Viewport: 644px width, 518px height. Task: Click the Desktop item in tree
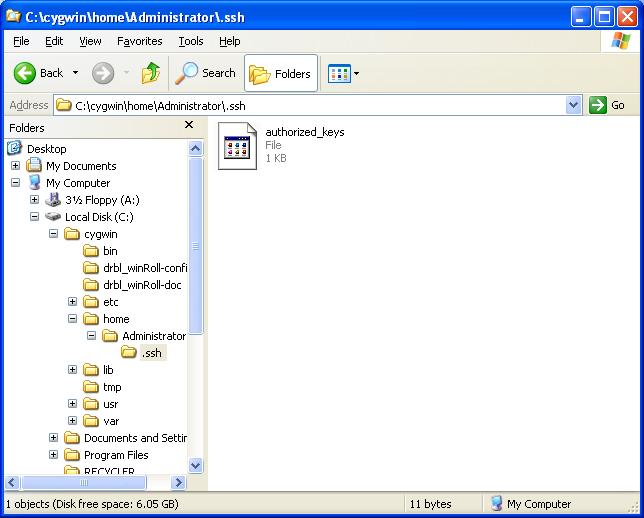46,149
